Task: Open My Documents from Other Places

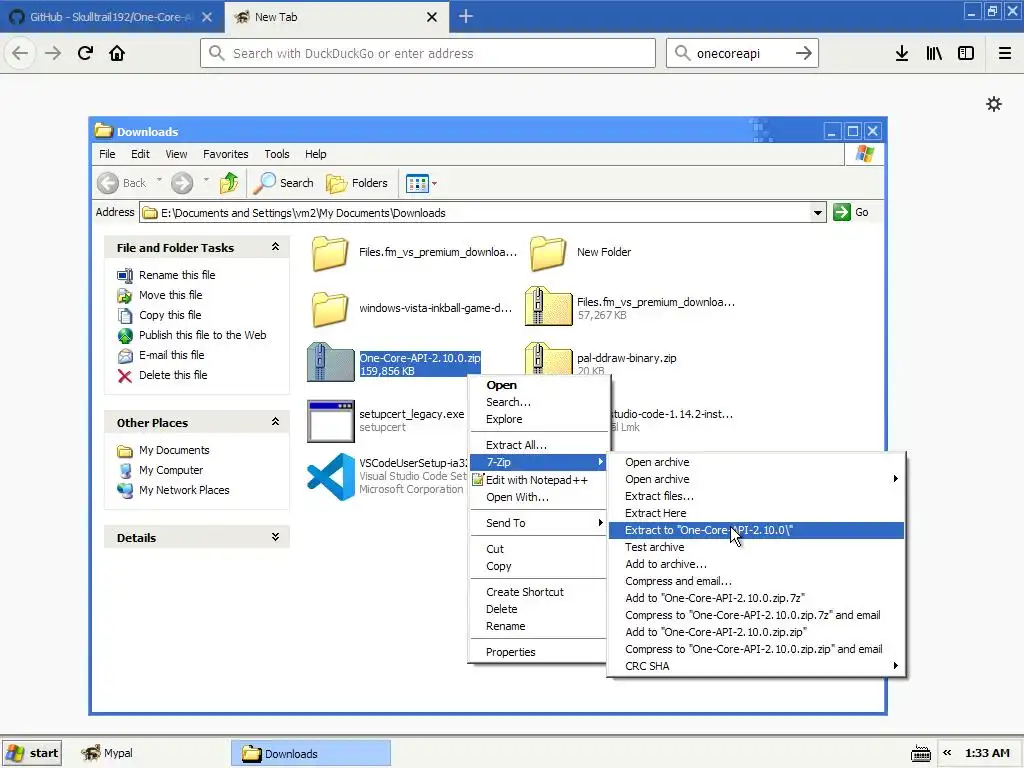Action: pyautogui.click(x=174, y=450)
